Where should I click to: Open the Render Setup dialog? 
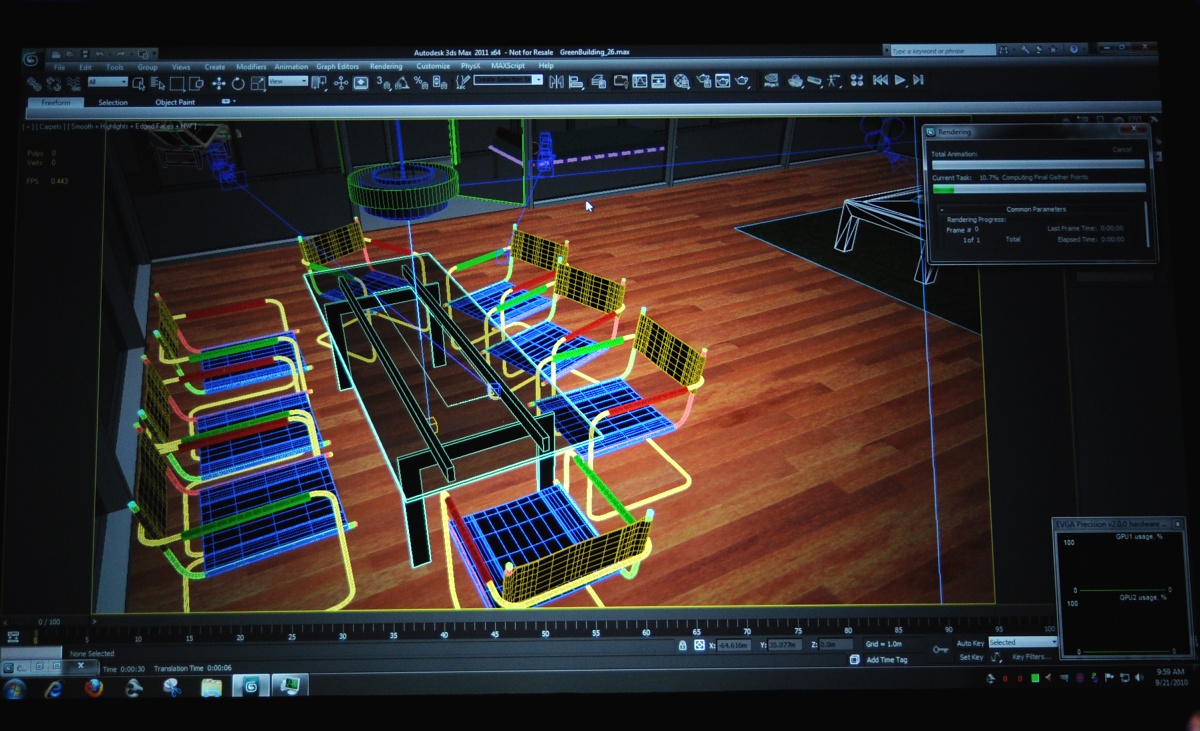706,82
